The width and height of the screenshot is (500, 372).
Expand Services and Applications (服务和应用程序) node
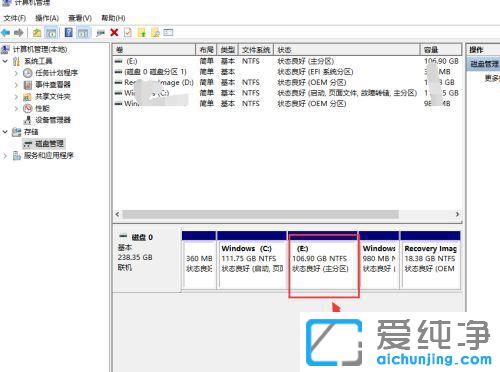(5, 156)
